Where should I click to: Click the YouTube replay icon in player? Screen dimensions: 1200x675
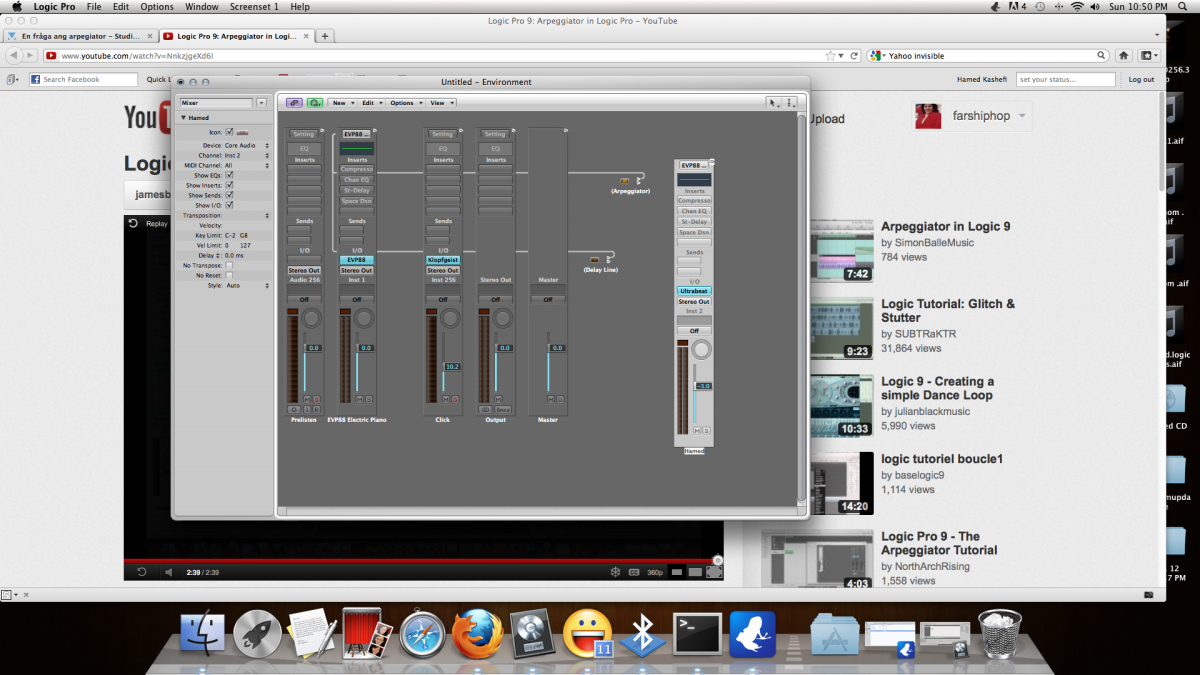133,223
